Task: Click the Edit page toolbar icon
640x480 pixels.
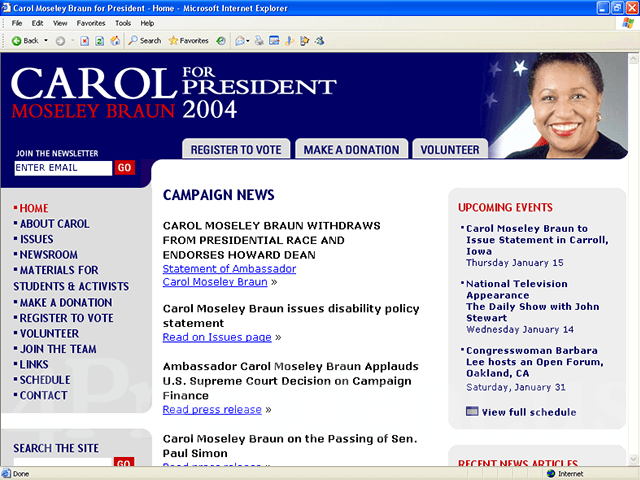Action: coord(274,41)
